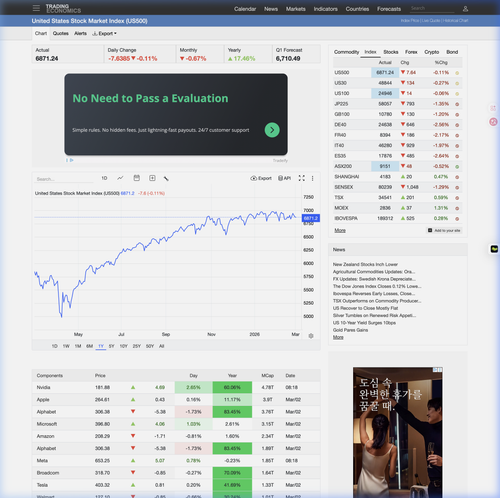Viewport: 500px width, 498px height.
Task: Toggle fullscreen mode for the chart
Action: 302,178
